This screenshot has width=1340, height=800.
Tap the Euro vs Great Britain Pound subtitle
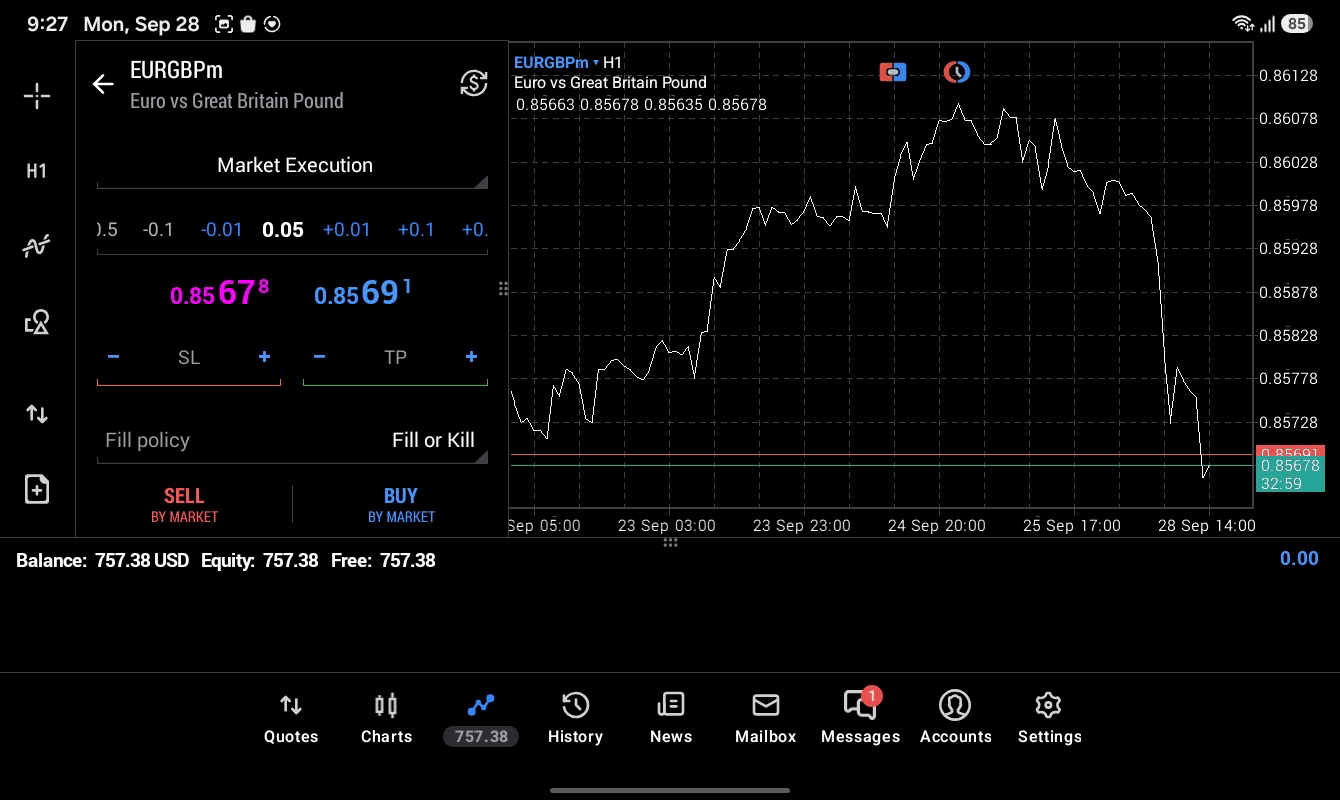click(x=237, y=101)
